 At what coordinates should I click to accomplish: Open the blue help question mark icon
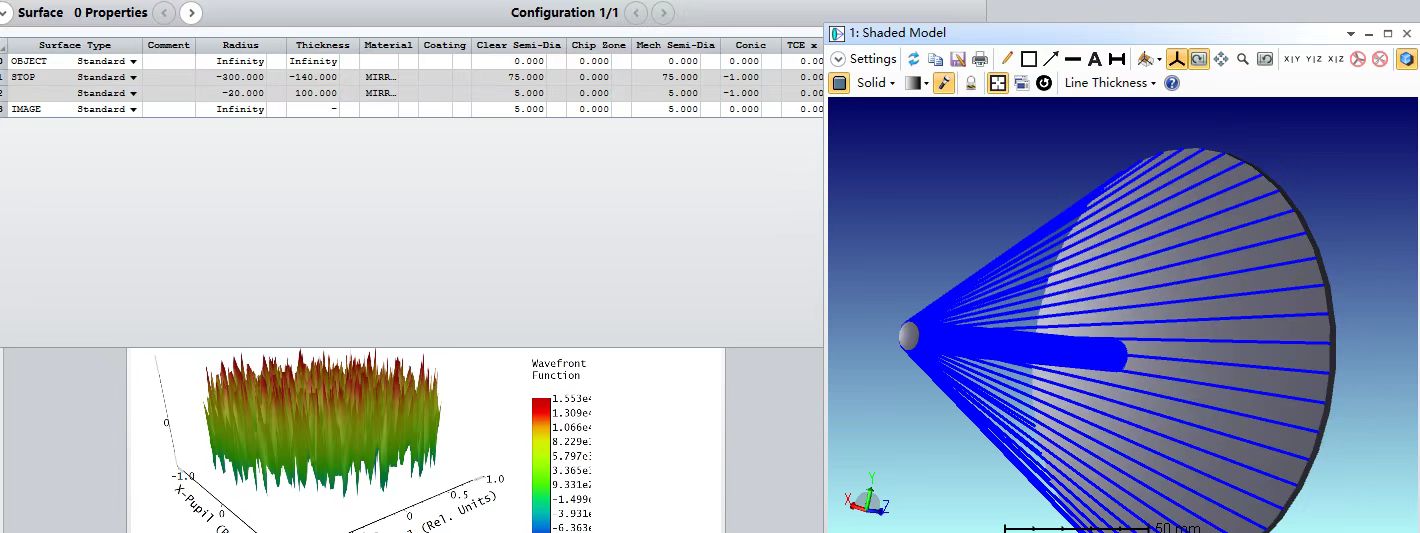1172,83
